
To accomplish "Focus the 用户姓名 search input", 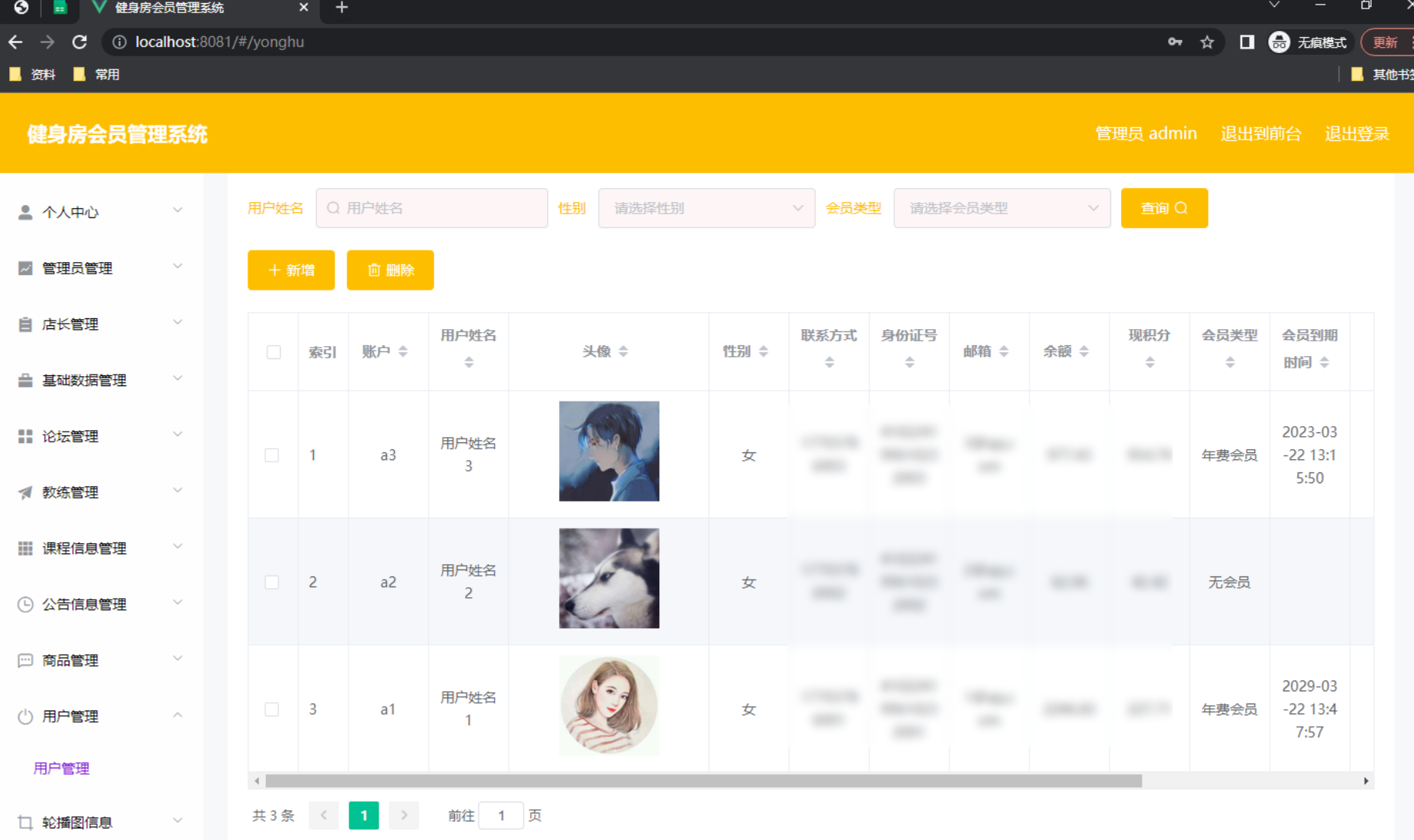I will [x=432, y=208].
